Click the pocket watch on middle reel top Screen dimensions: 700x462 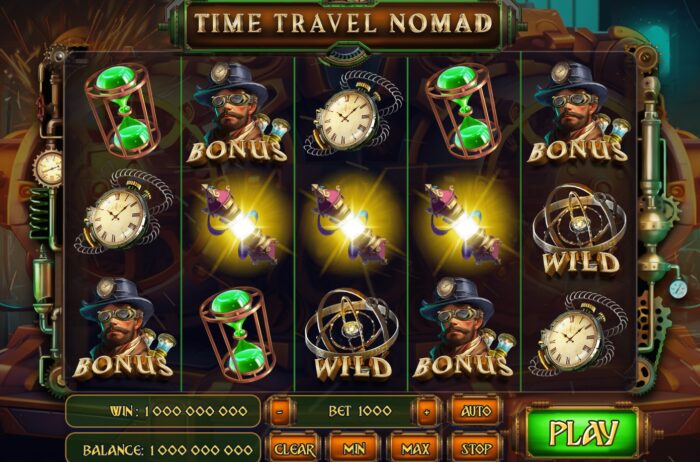tap(351, 115)
